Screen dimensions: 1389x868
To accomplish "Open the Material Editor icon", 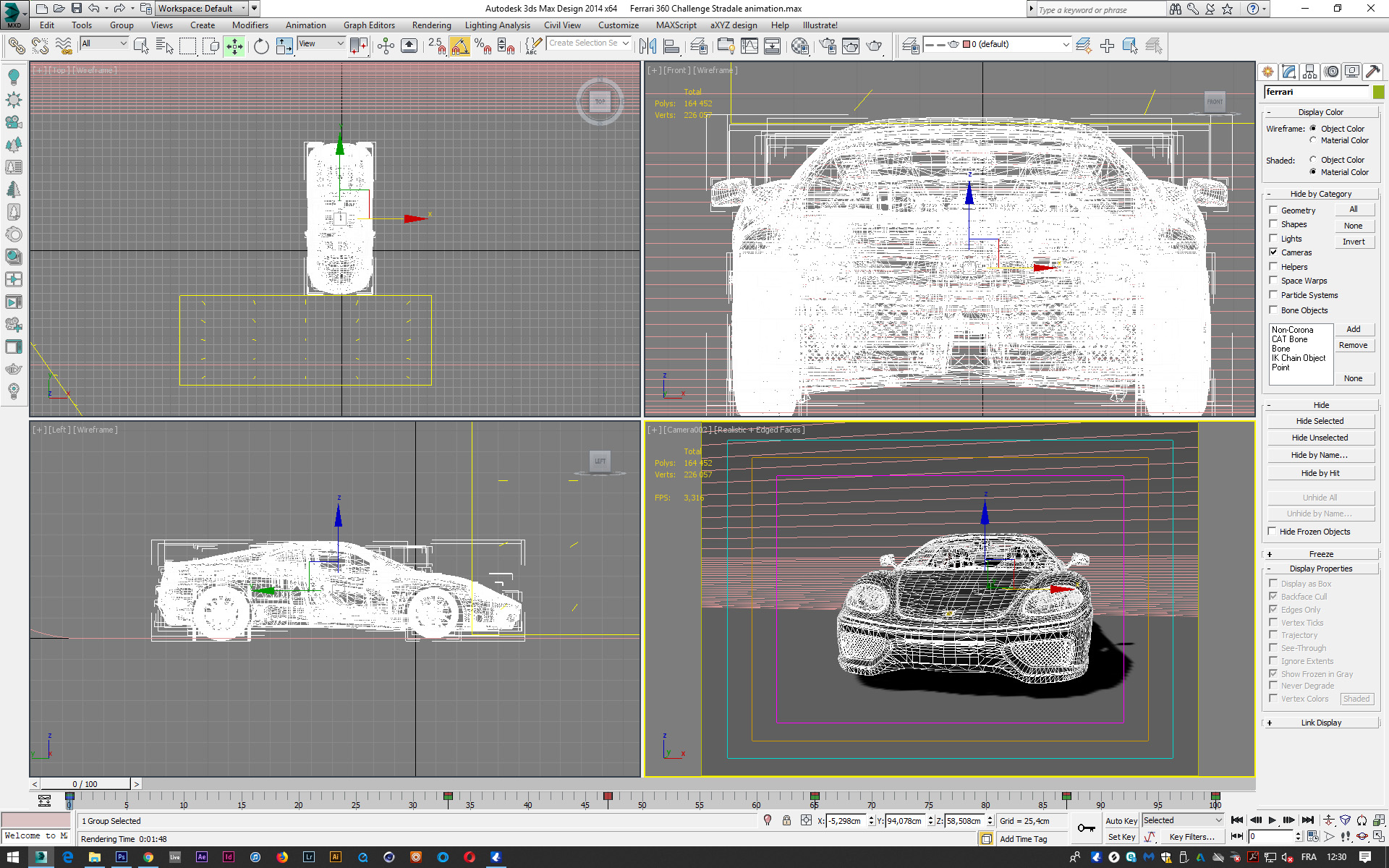I will click(x=800, y=46).
